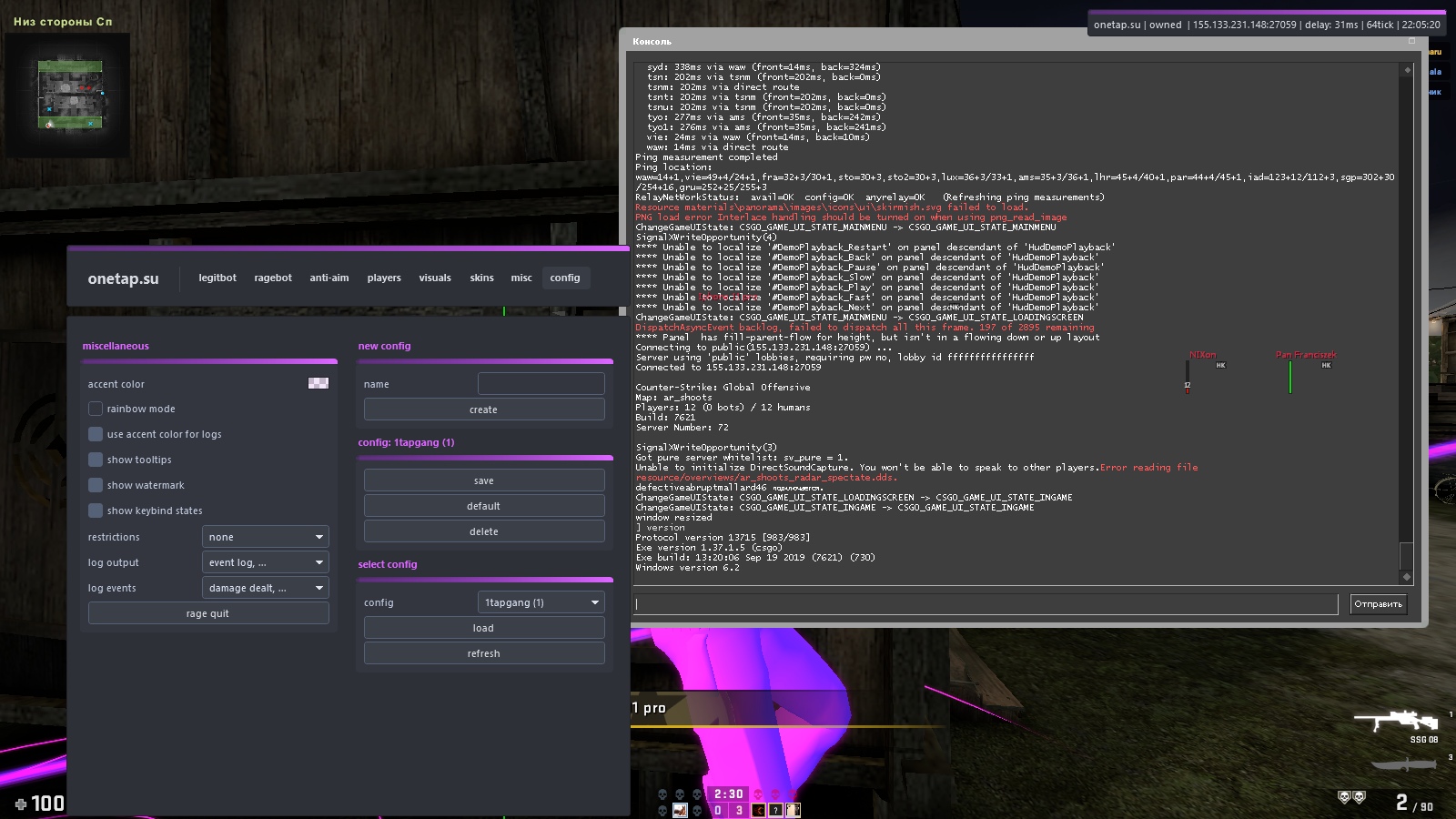
Task: Open the restrictions dropdown
Action: pyautogui.click(x=265, y=537)
